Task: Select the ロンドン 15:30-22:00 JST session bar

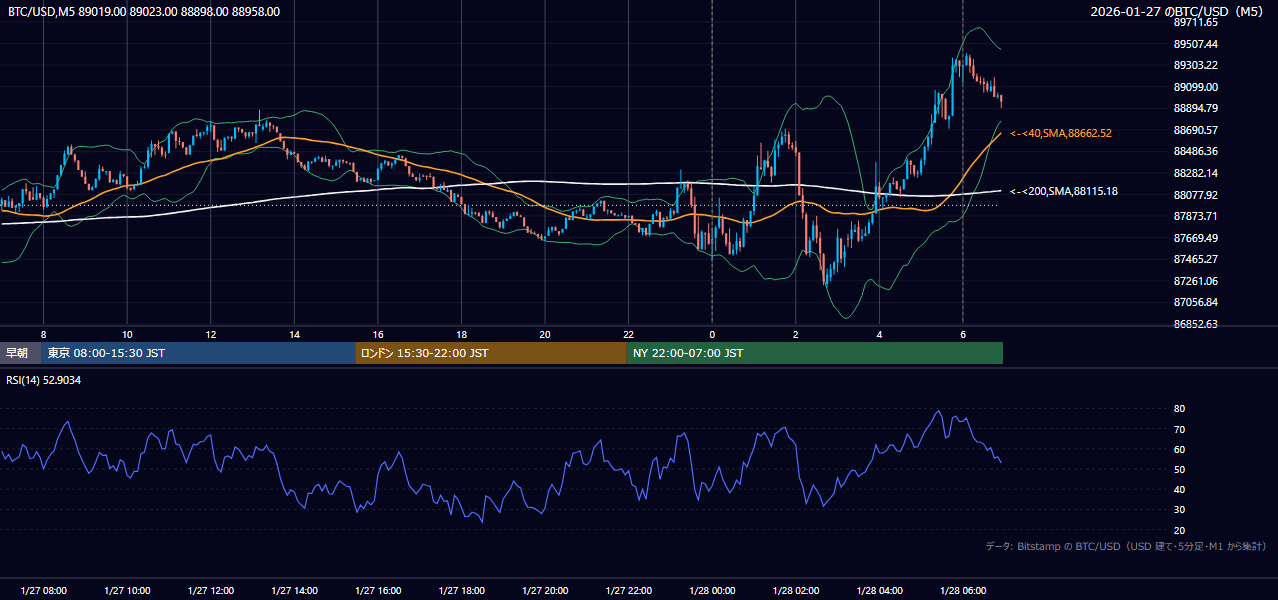Action: point(491,353)
